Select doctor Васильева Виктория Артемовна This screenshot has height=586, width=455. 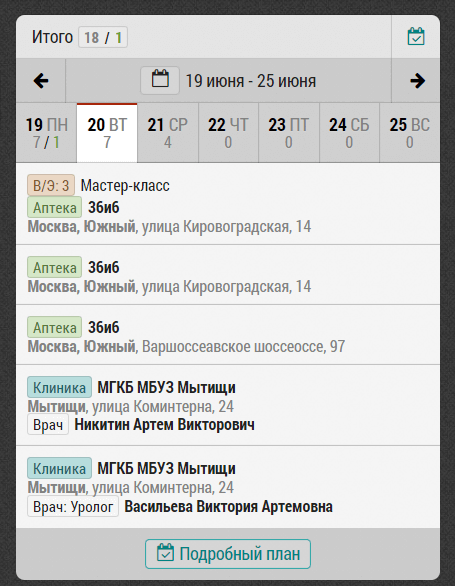pos(228,507)
